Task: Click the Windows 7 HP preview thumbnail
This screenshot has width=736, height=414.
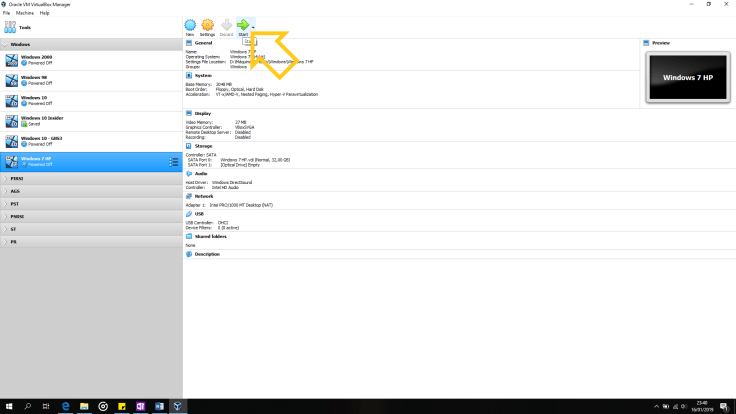Action: [687, 77]
